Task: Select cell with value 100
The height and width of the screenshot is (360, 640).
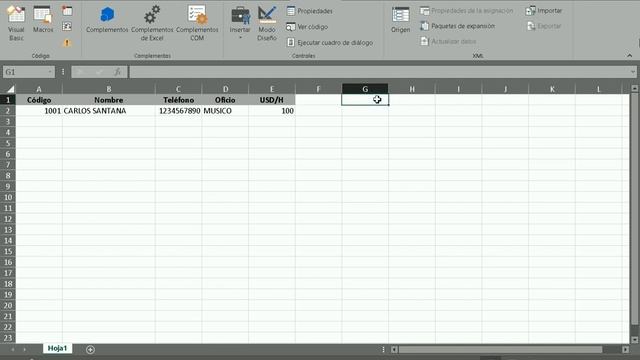Action: click(x=271, y=111)
